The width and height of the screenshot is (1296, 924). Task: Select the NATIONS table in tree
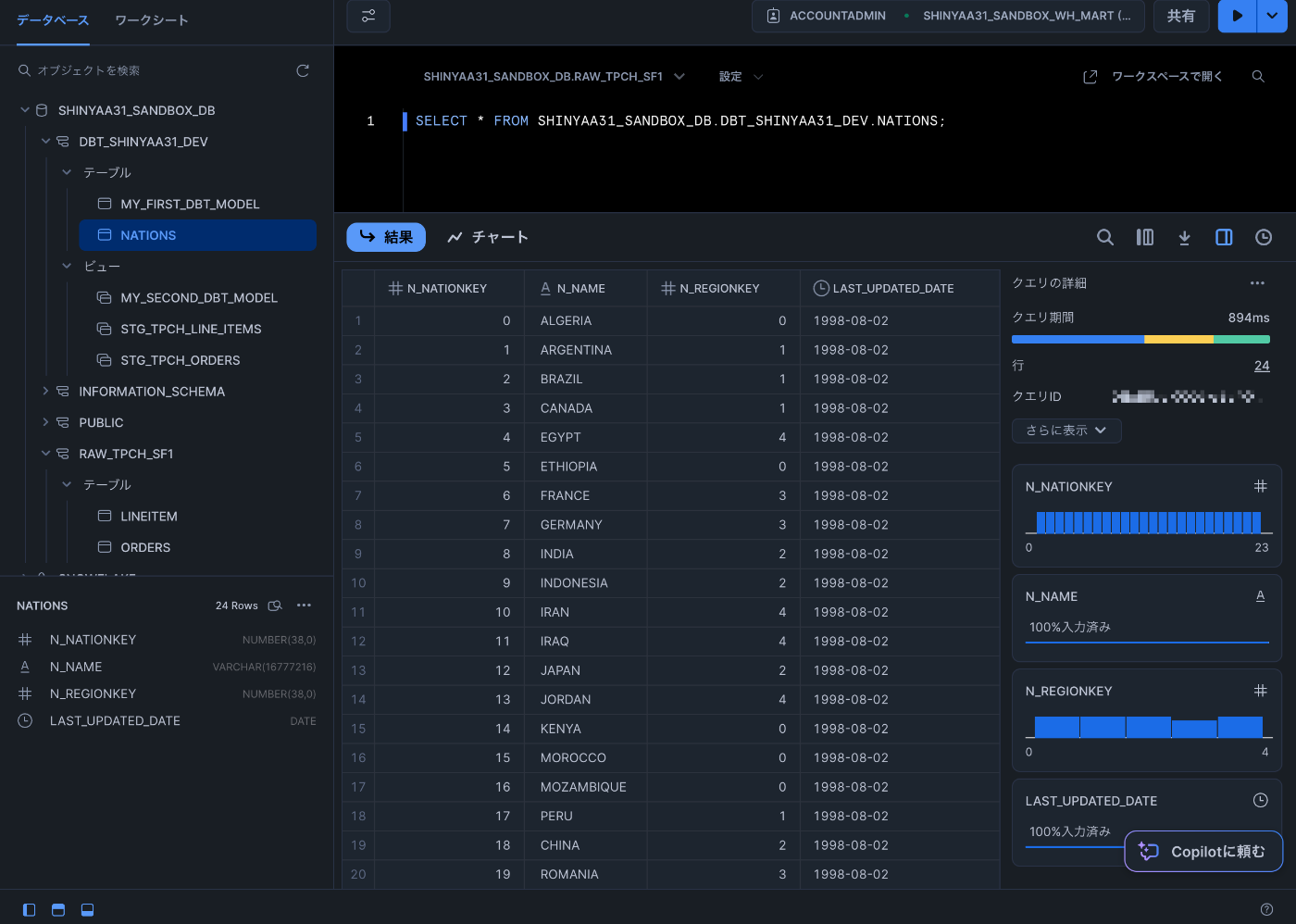[197, 235]
